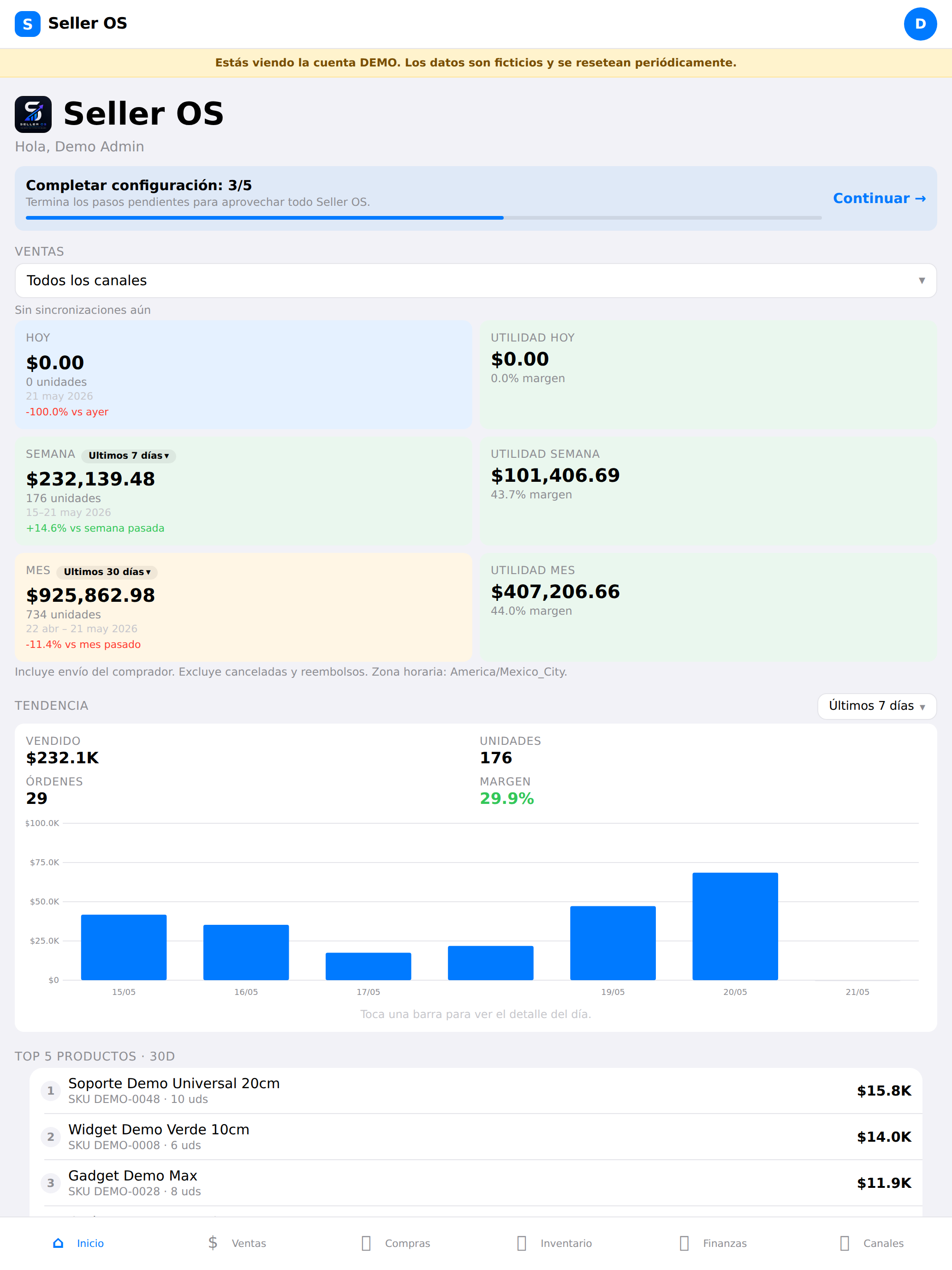This screenshot has width=952, height=1270.
Task: Click rank badge 1 for Soporte Demo
Action: 50,1090
